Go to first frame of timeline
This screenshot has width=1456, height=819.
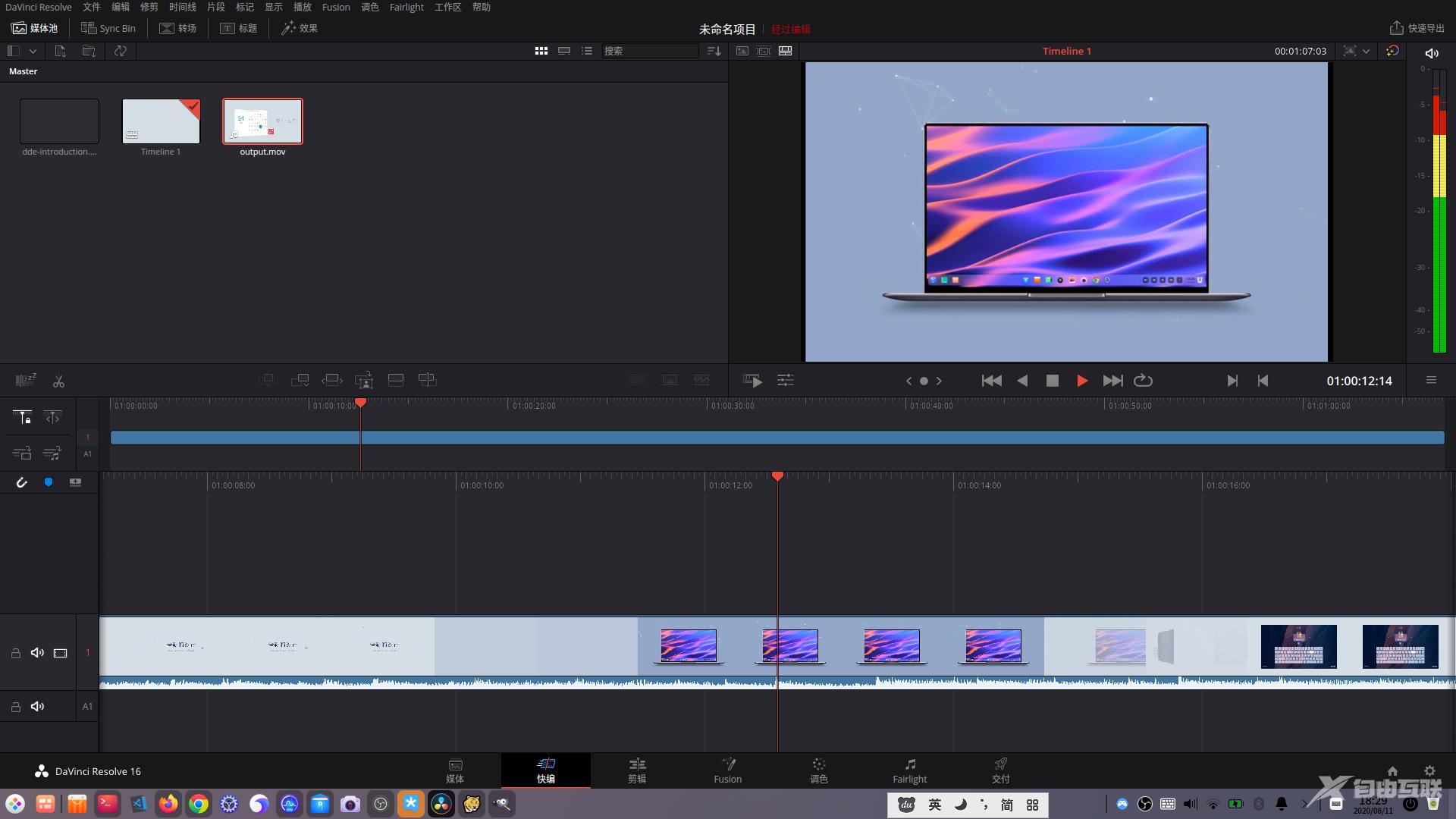click(x=991, y=381)
